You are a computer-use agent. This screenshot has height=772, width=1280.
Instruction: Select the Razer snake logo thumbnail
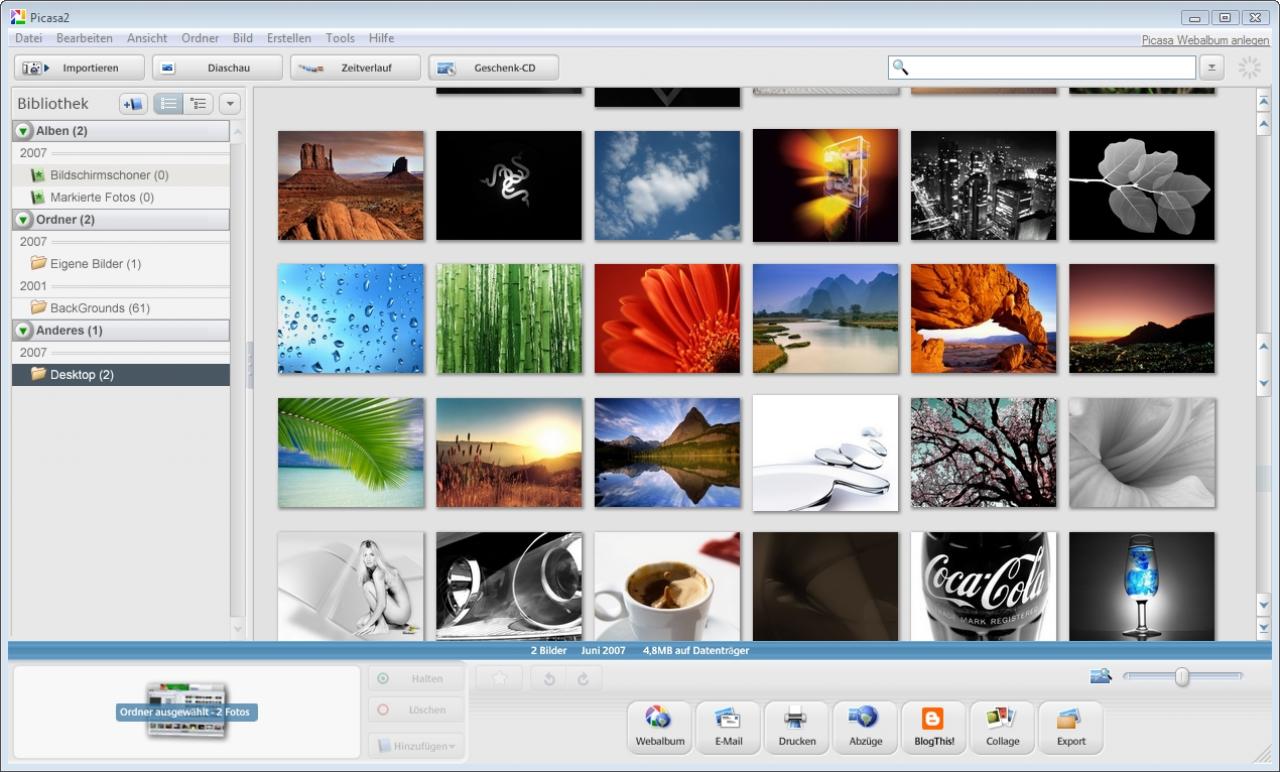click(509, 185)
